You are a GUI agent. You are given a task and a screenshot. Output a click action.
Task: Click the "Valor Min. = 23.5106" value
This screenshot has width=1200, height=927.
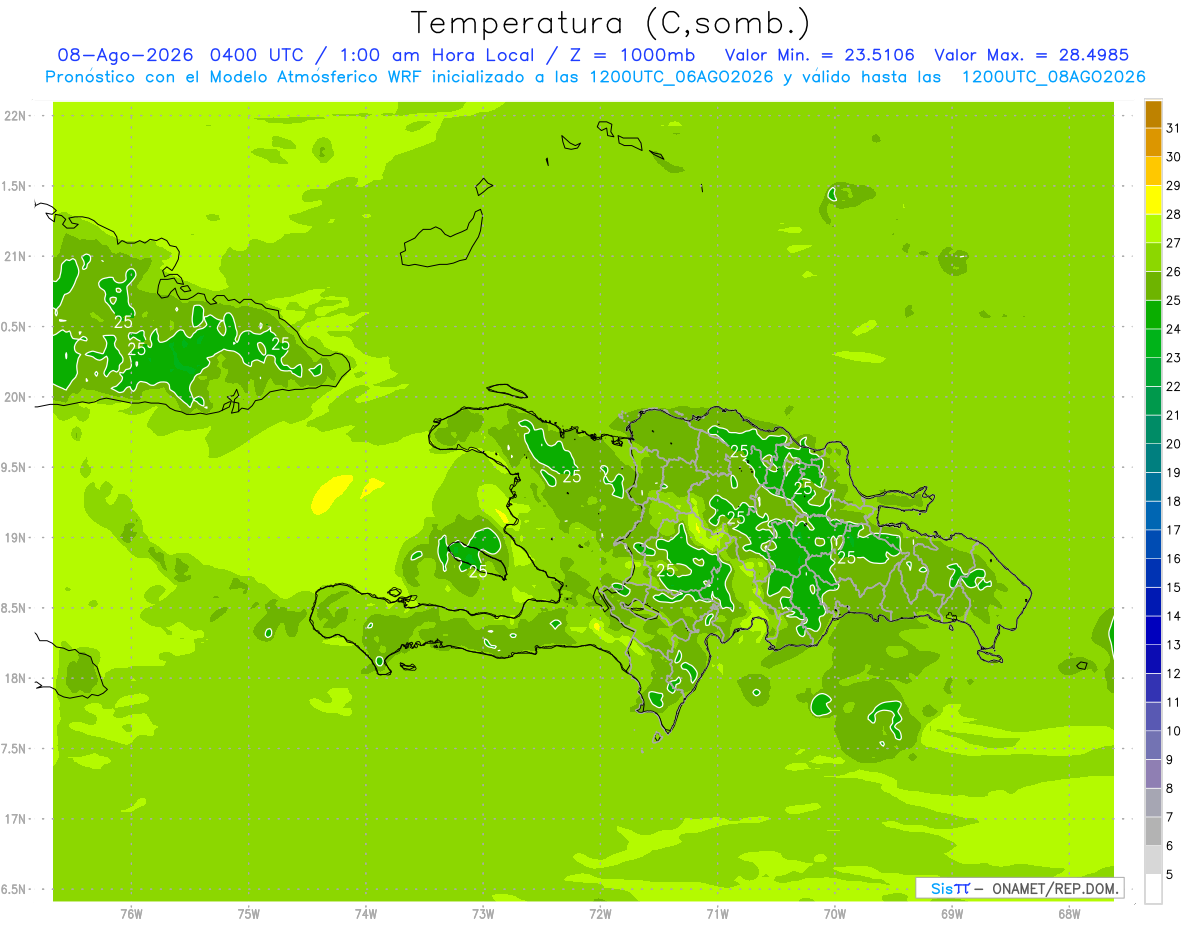pyautogui.click(x=819, y=56)
